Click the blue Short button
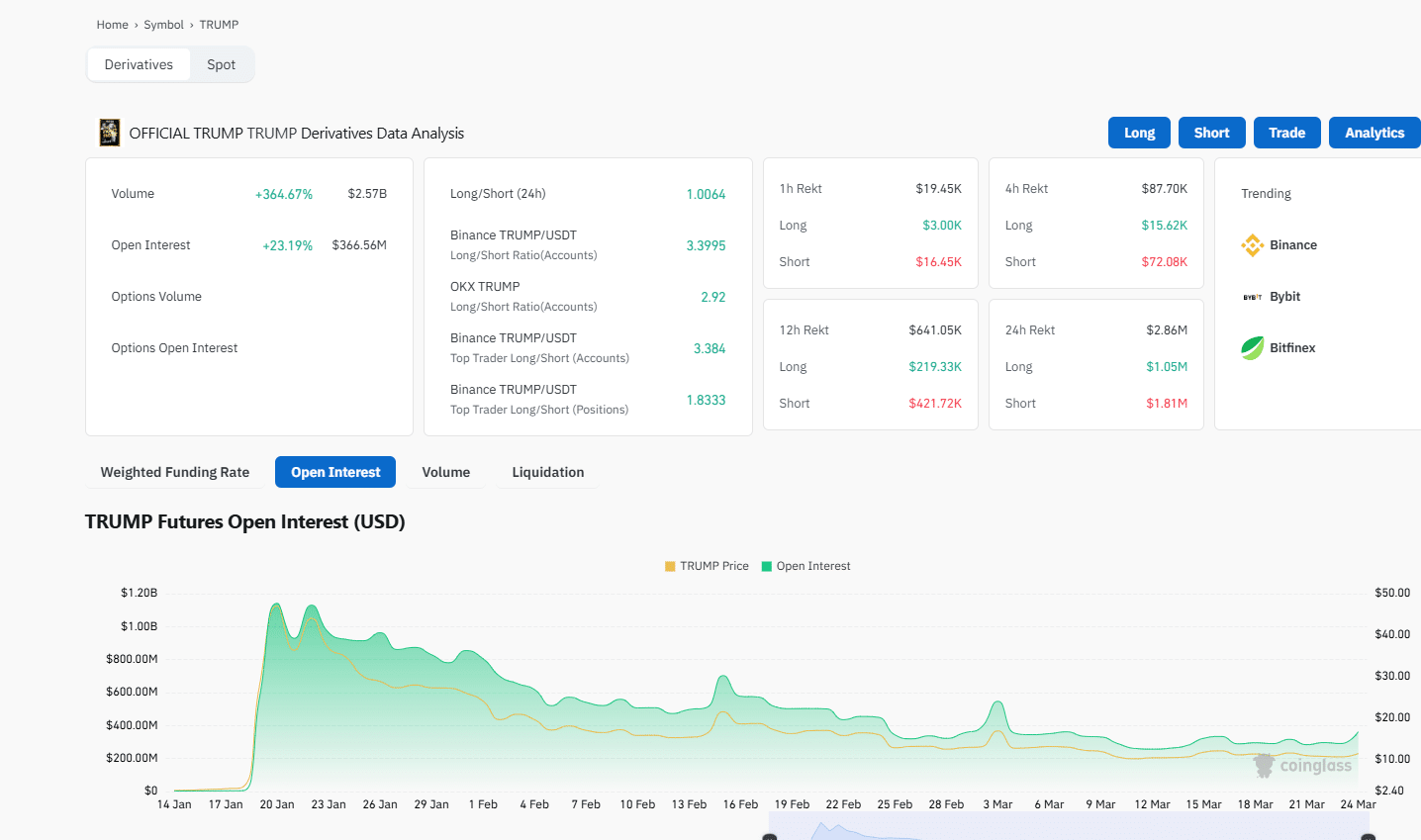1421x840 pixels. (x=1212, y=133)
